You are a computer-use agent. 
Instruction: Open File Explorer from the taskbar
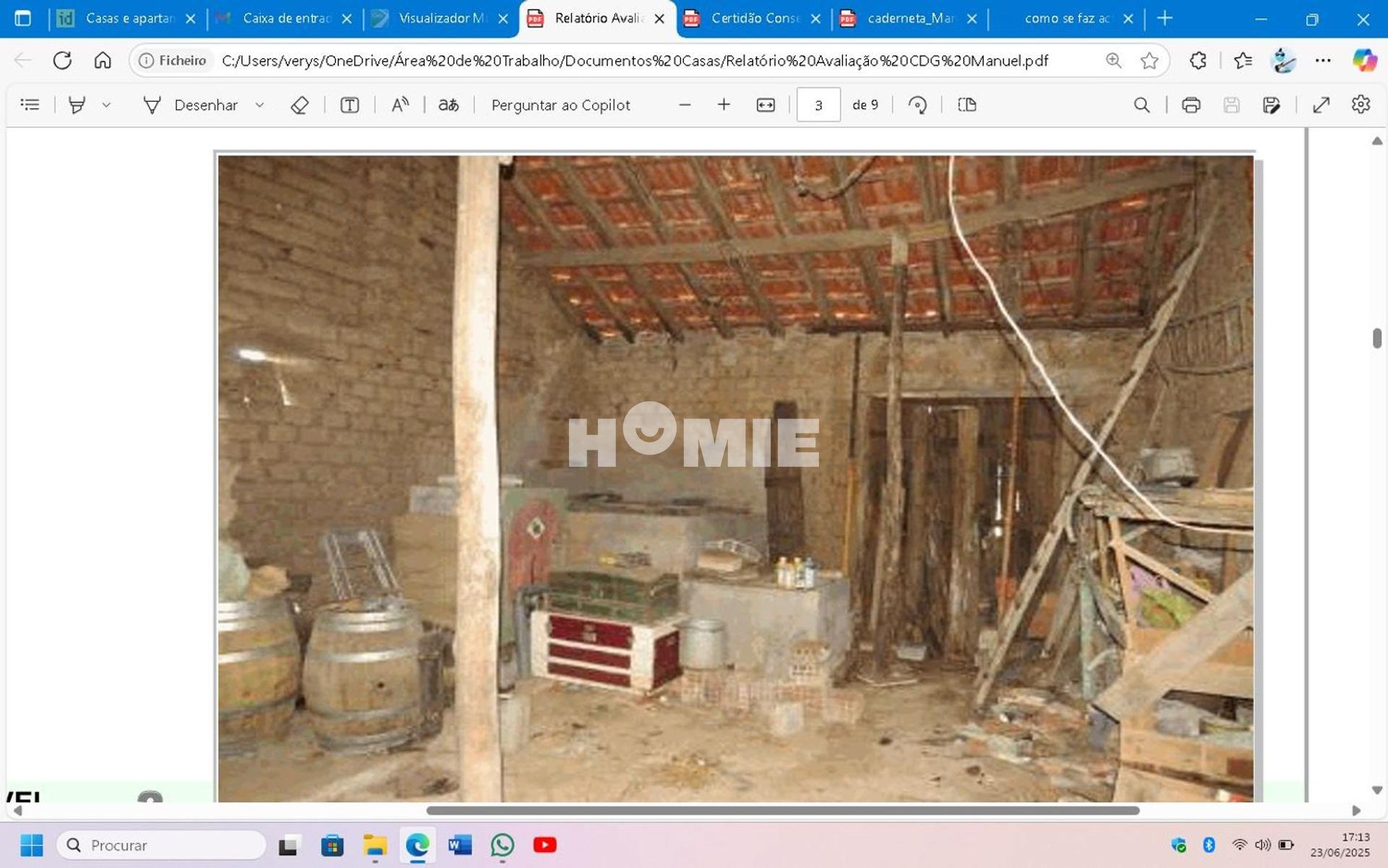(x=374, y=844)
